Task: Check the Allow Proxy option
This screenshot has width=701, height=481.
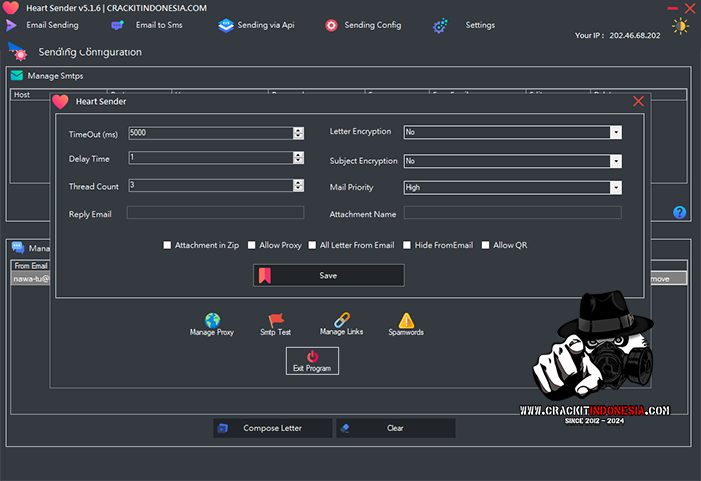Action: pos(252,245)
